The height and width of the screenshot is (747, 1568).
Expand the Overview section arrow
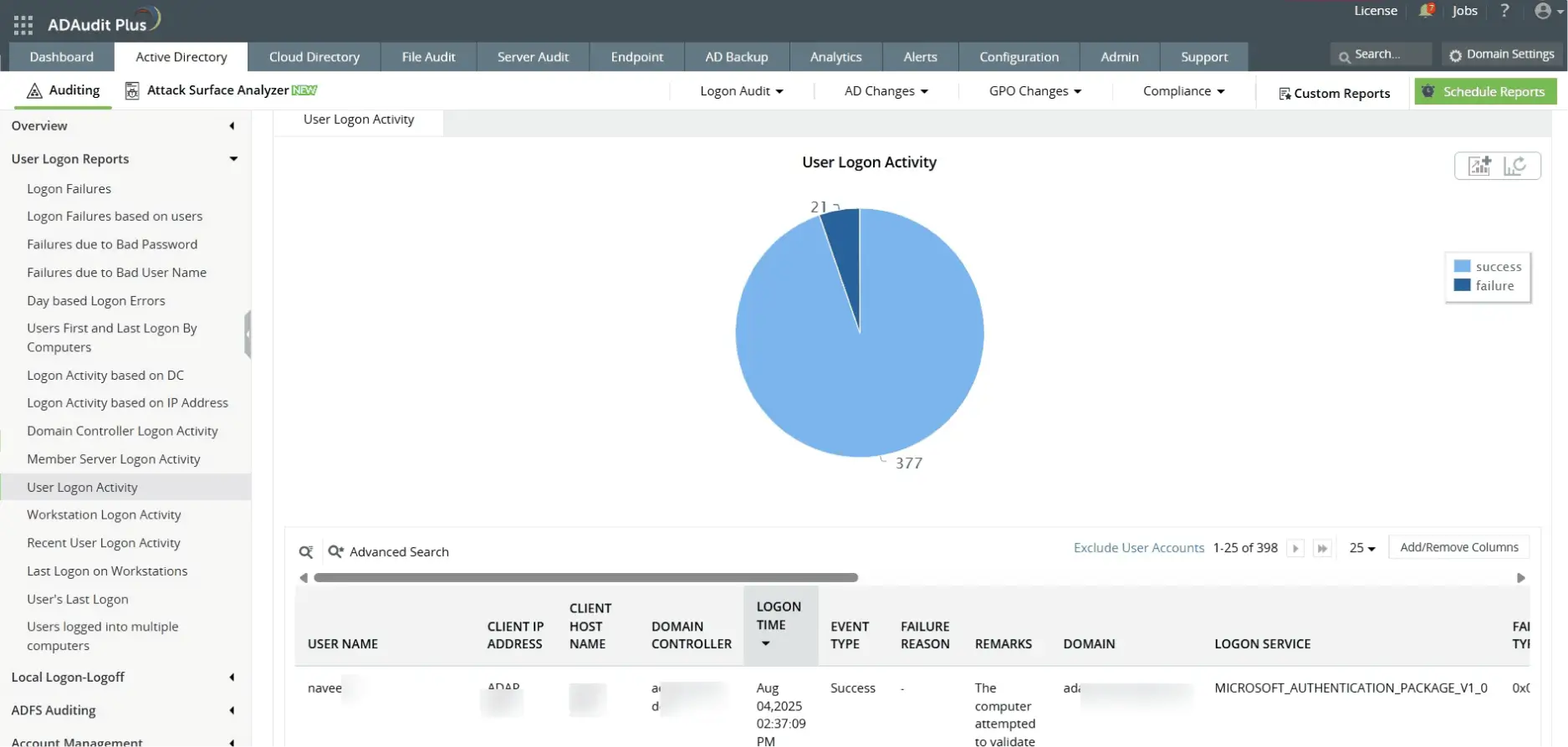click(x=232, y=126)
